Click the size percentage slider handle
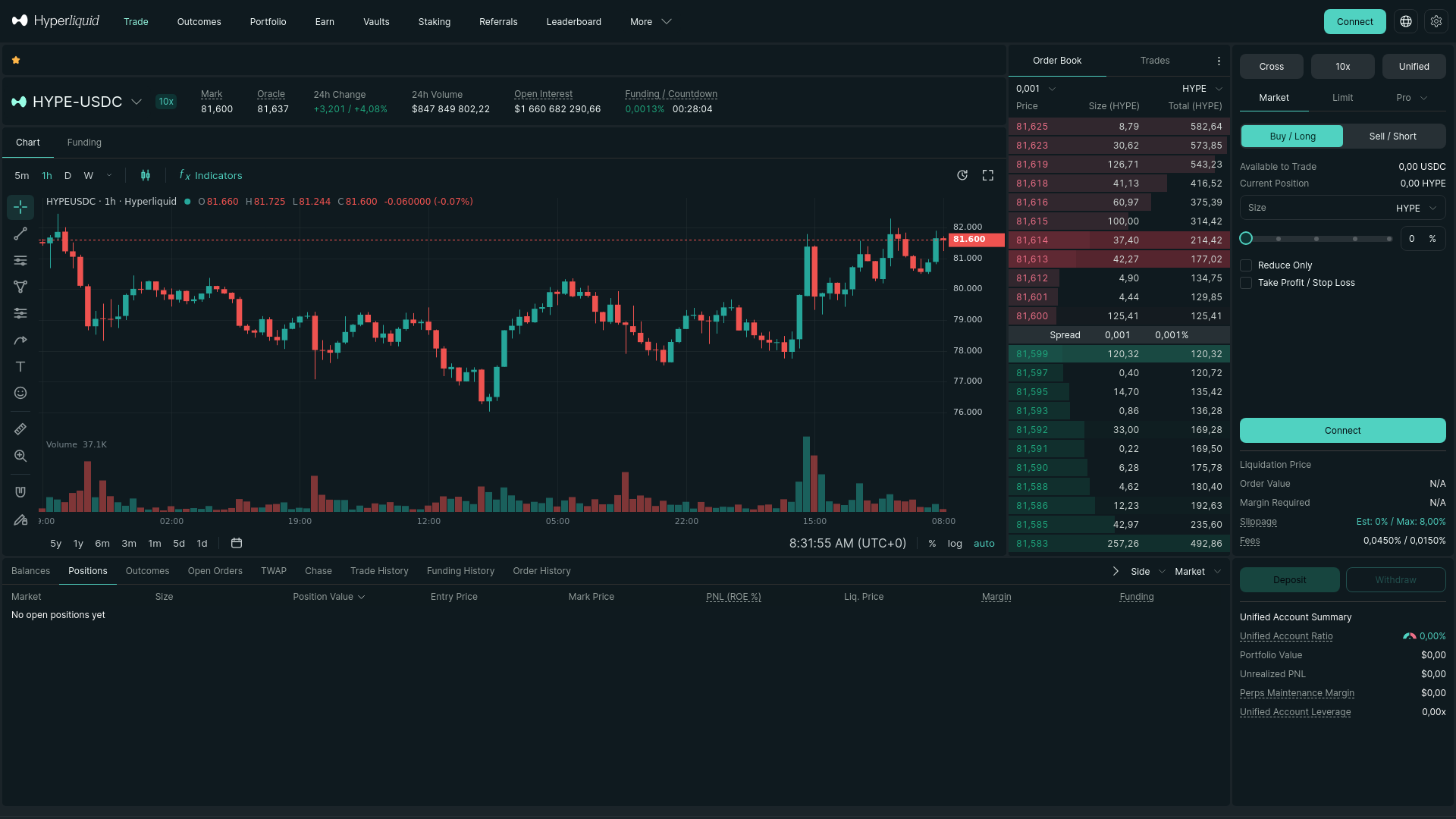 click(1246, 239)
